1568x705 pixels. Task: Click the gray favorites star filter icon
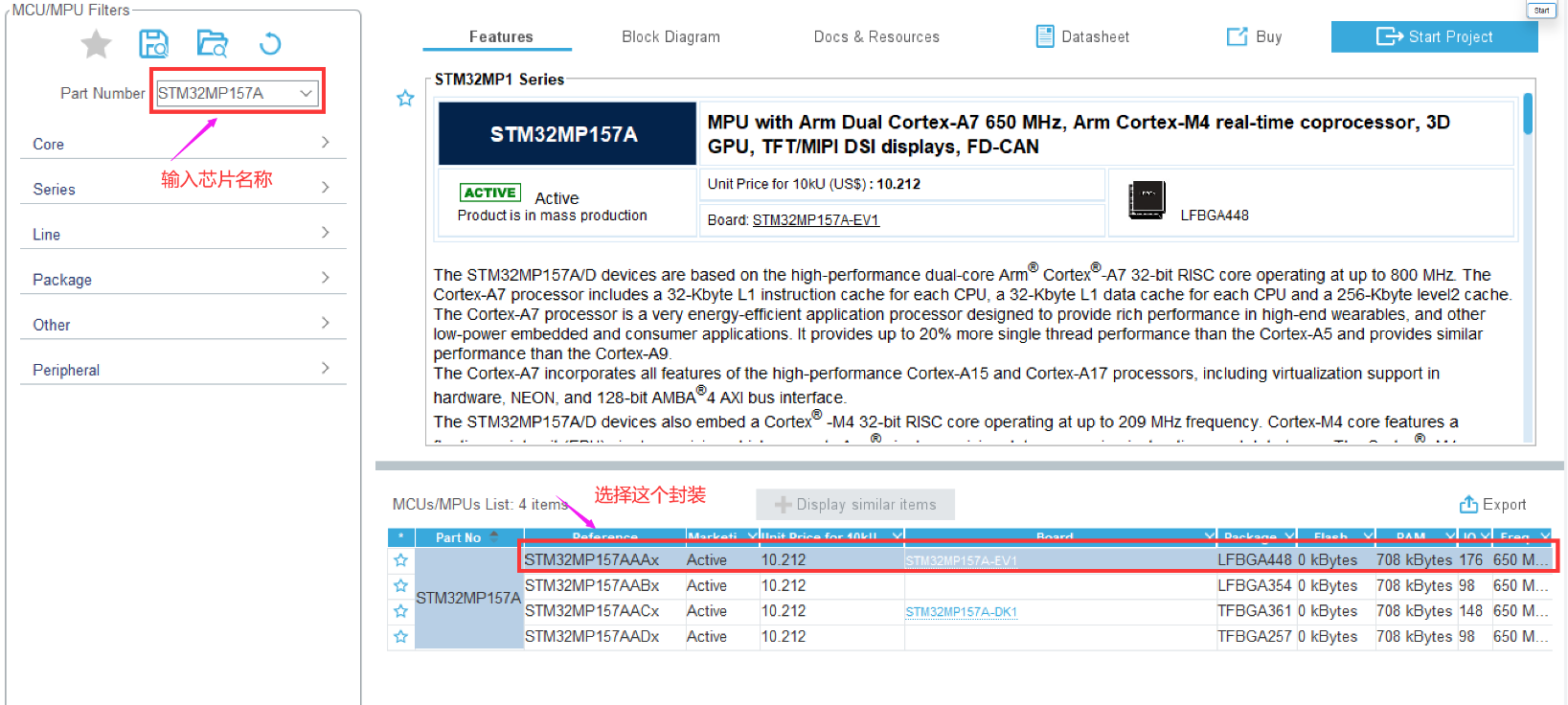click(96, 44)
